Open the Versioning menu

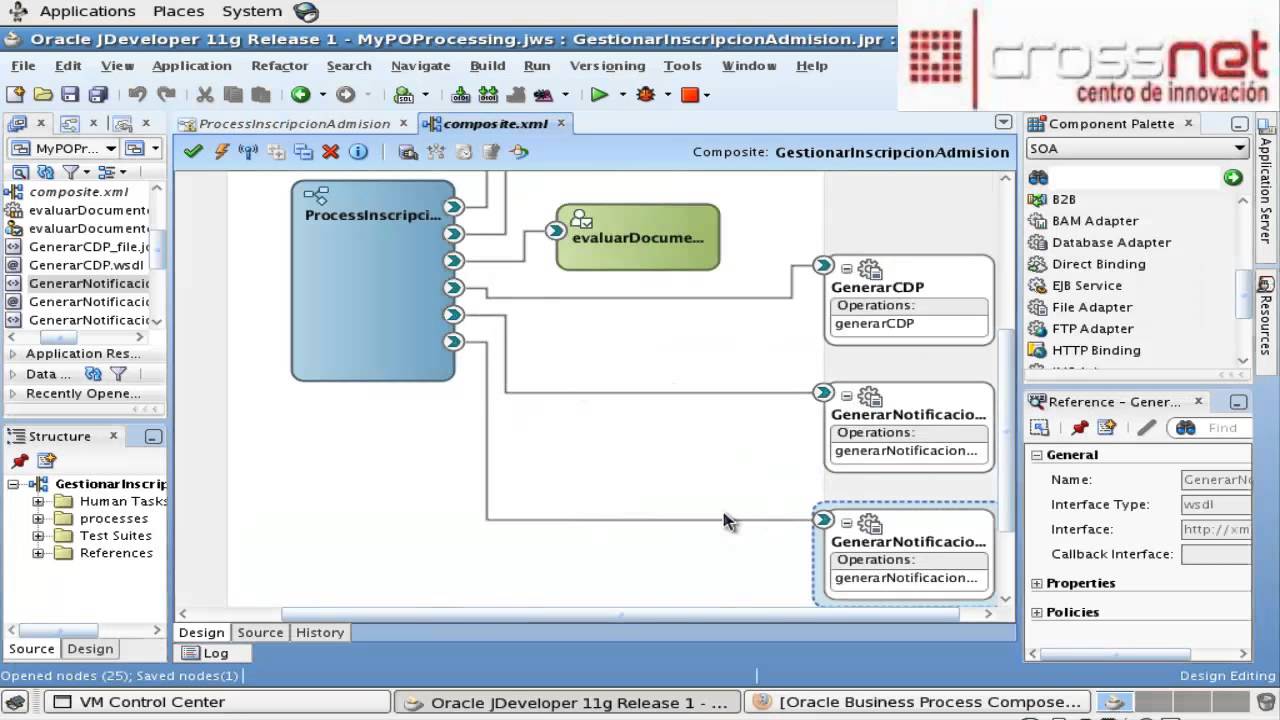click(x=607, y=65)
